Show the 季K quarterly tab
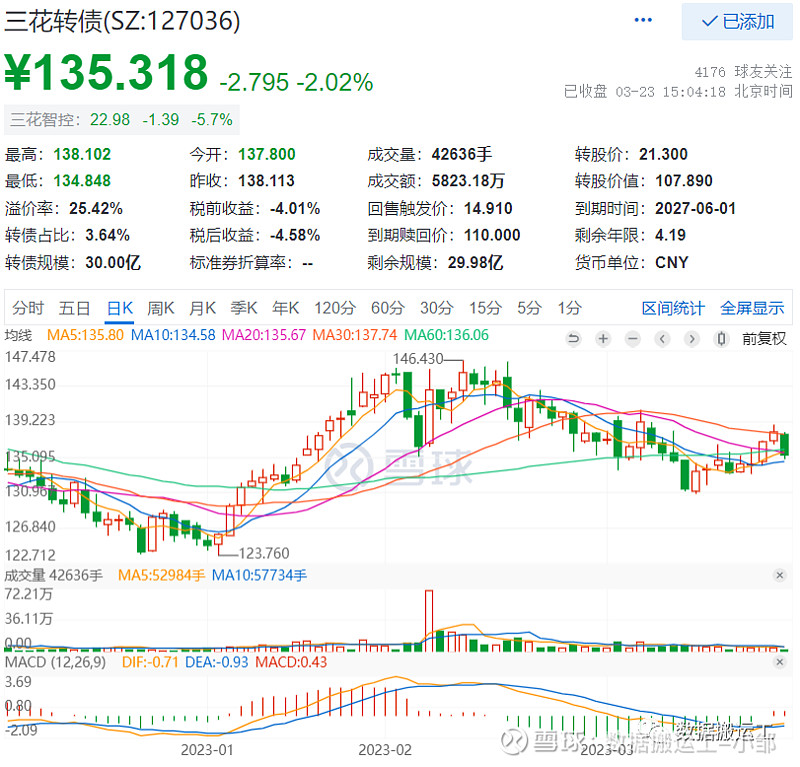The image size is (800, 767). [244, 308]
